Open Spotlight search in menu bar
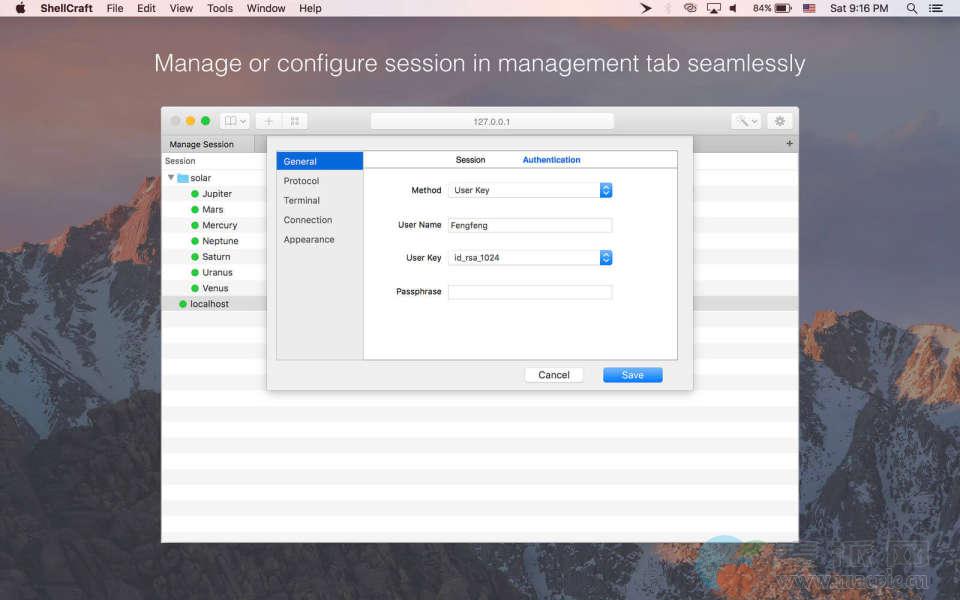Image resolution: width=960 pixels, height=600 pixels. point(911,8)
